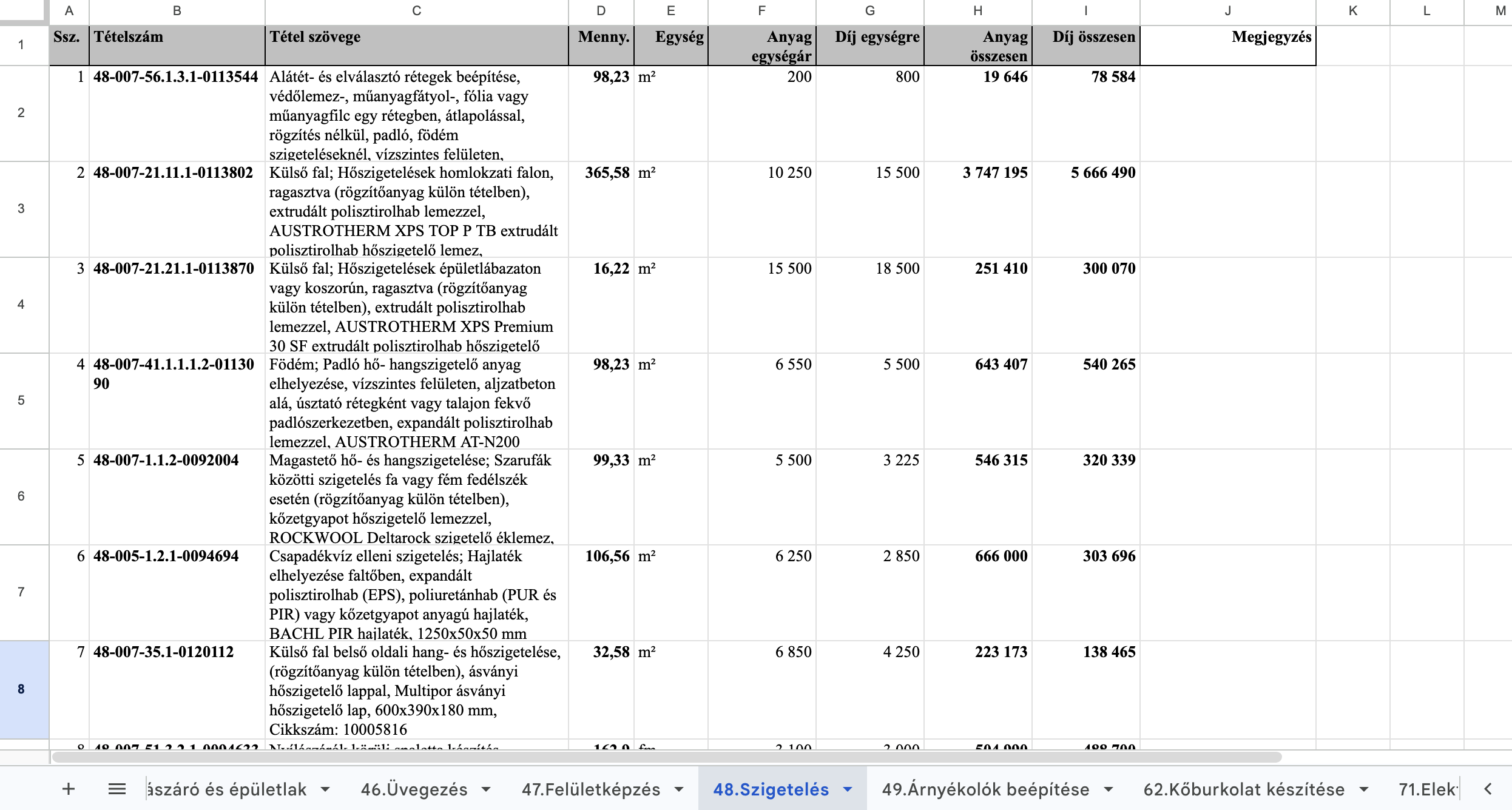The height and width of the screenshot is (810, 1512).
Task: Switch to the 46.Üvegezés sheet tab
Action: click(414, 789)
